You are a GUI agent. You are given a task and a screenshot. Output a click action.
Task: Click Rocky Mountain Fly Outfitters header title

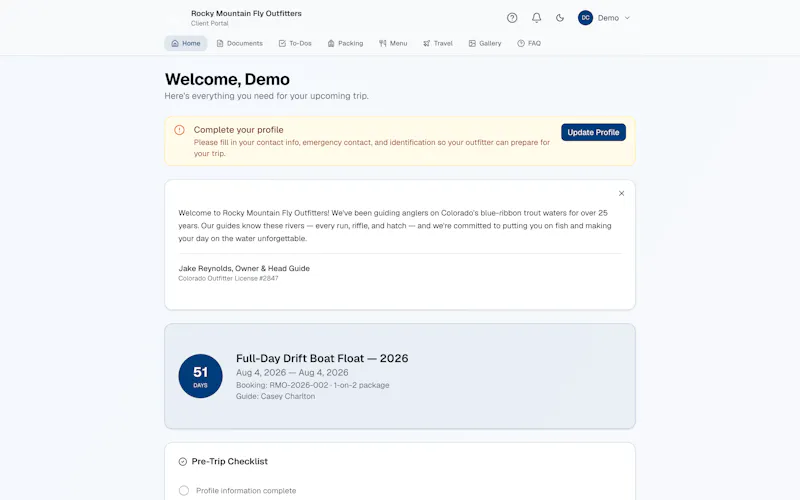coord(246,13)
